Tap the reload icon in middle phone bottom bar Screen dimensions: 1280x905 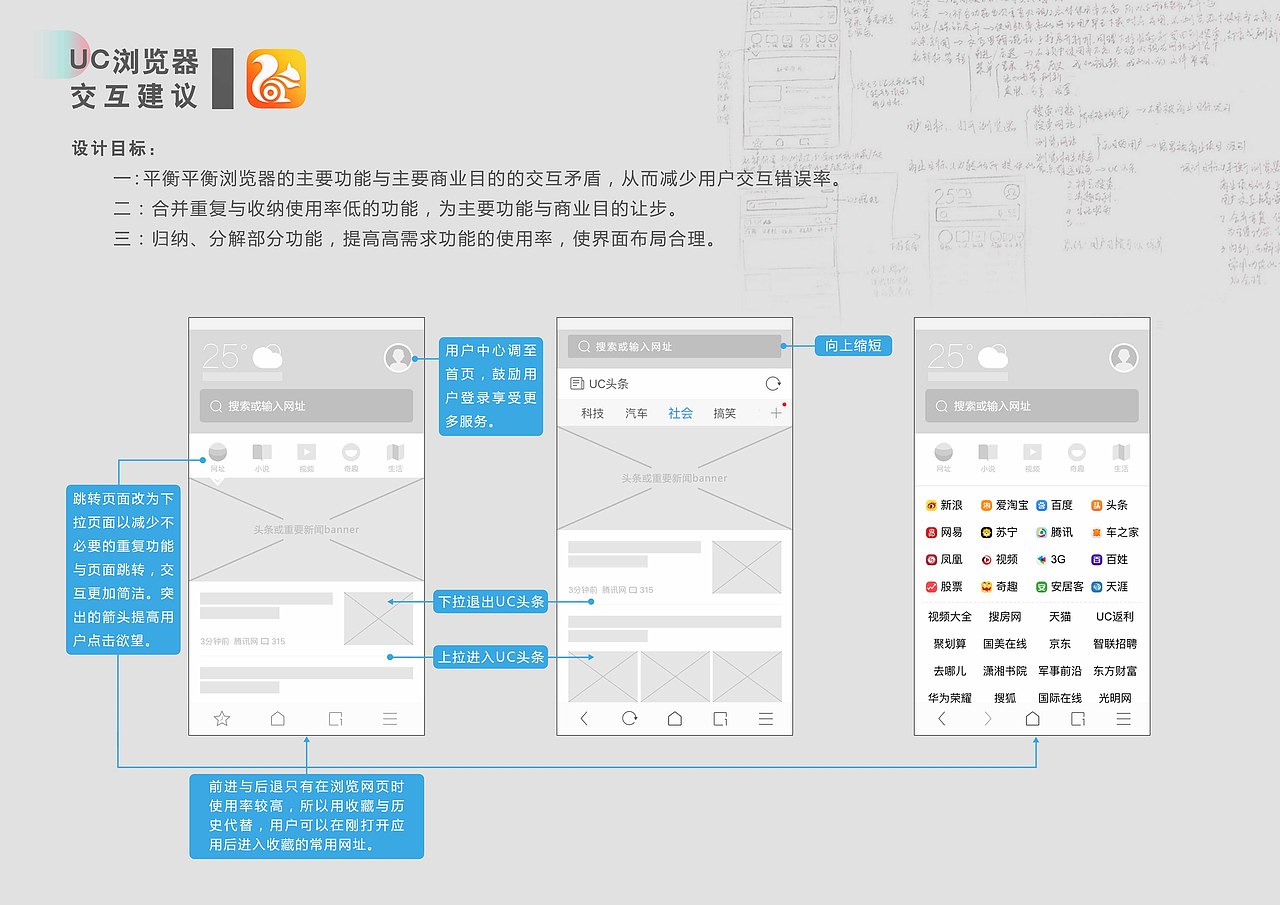(629, 718)
